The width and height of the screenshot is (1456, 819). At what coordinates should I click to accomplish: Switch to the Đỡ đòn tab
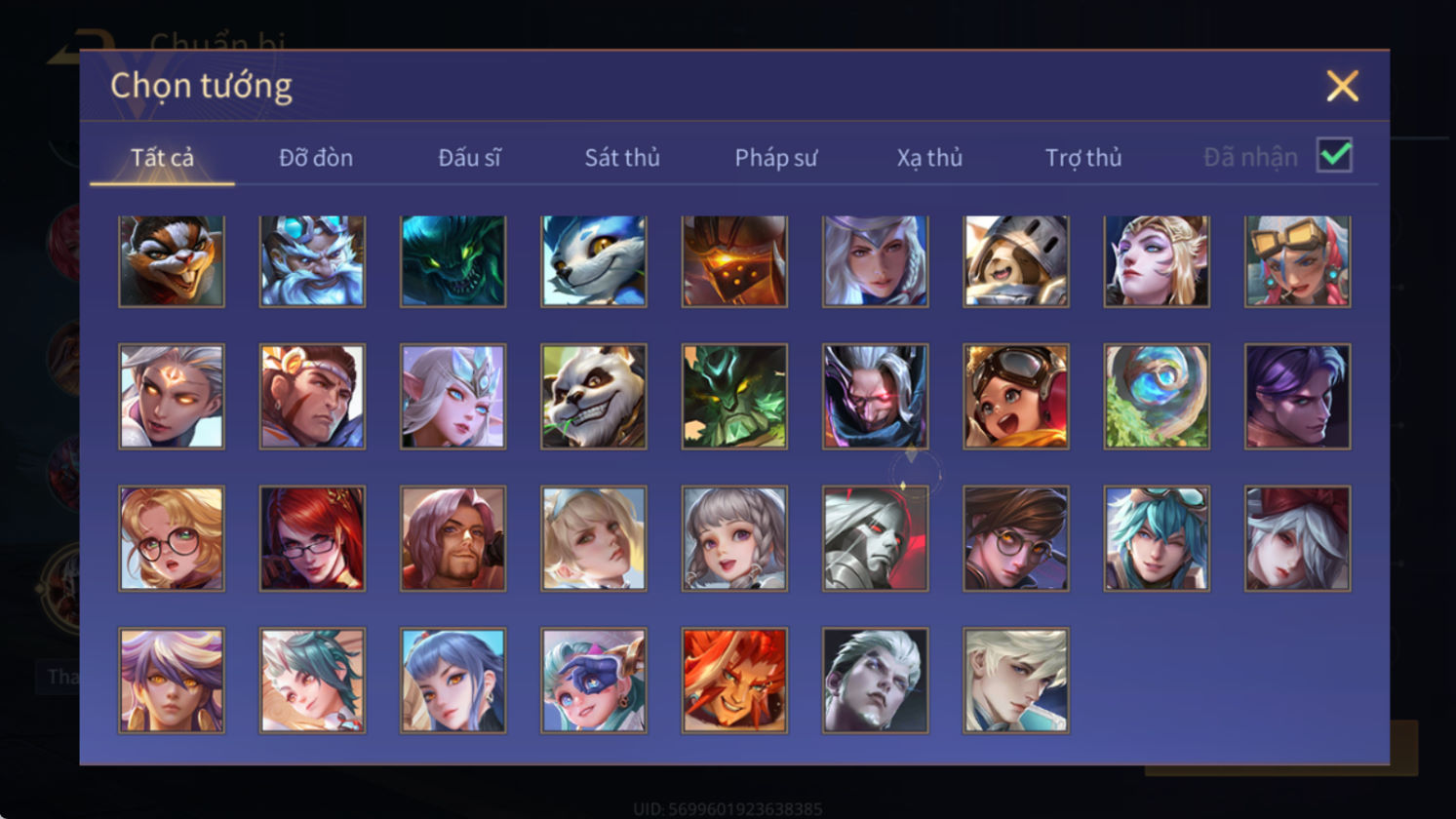click(x=316, y=157)
